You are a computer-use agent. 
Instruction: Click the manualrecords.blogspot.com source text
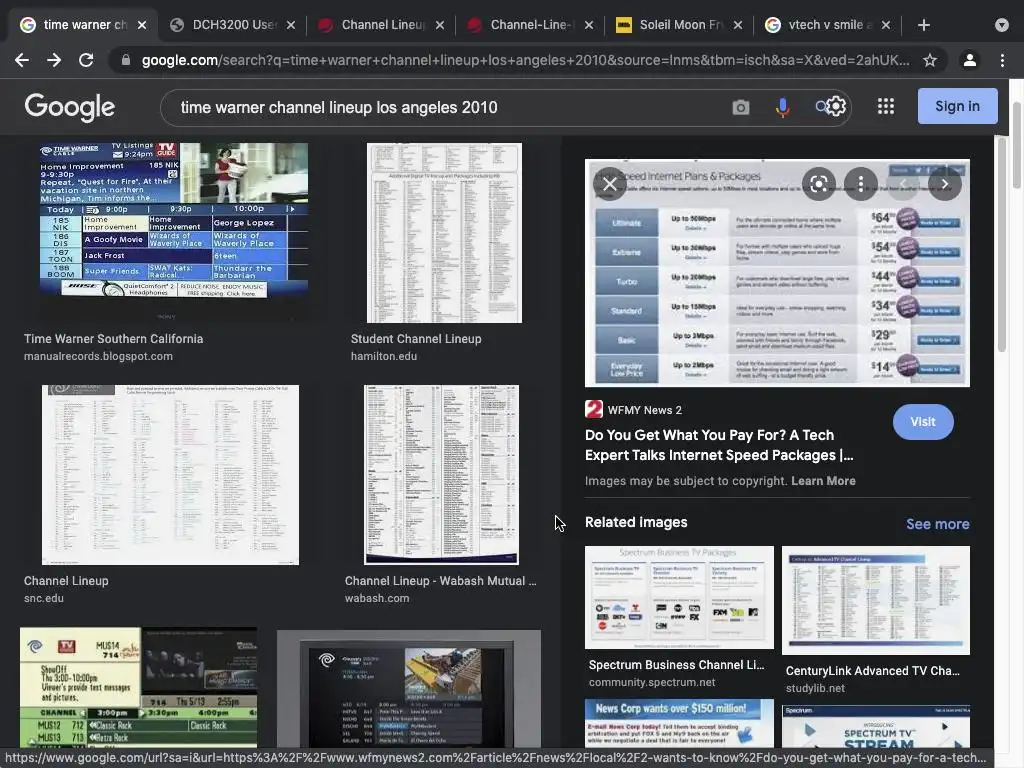98,357
